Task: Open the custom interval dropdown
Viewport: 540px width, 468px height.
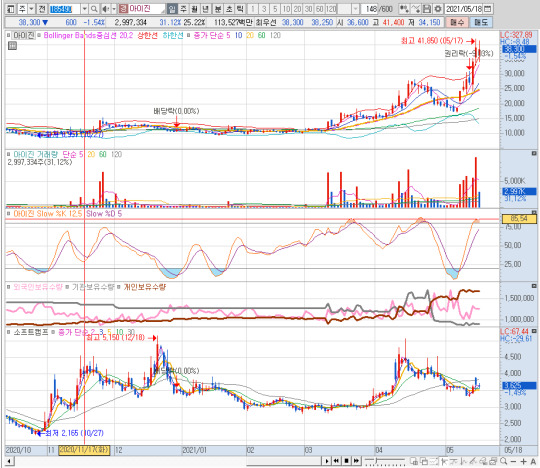Action: pos(355,9)
